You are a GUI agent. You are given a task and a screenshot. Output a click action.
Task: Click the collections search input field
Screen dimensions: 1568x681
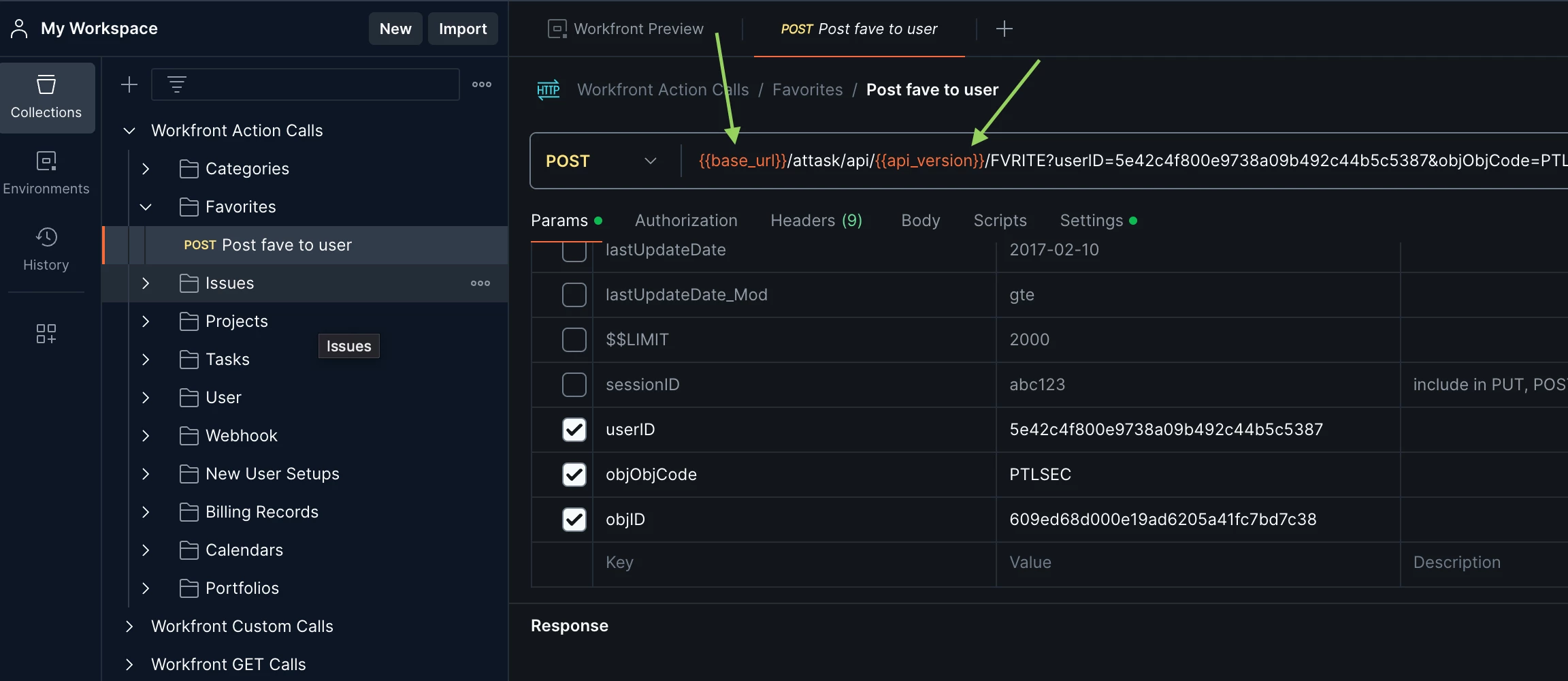tap(305, 84)
